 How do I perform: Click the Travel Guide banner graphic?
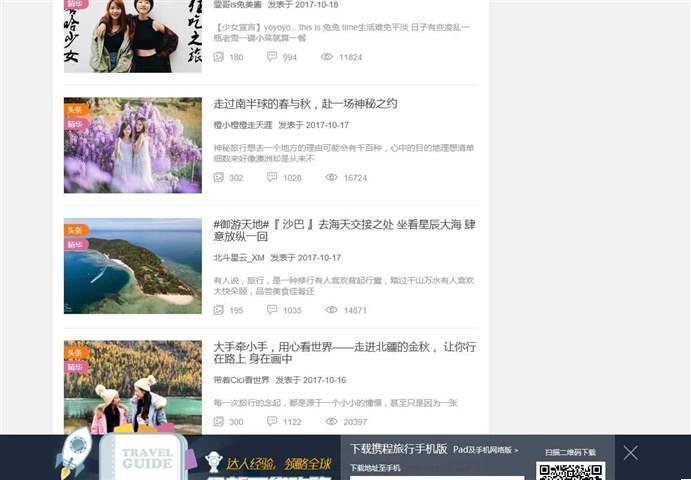pos(147,458)
